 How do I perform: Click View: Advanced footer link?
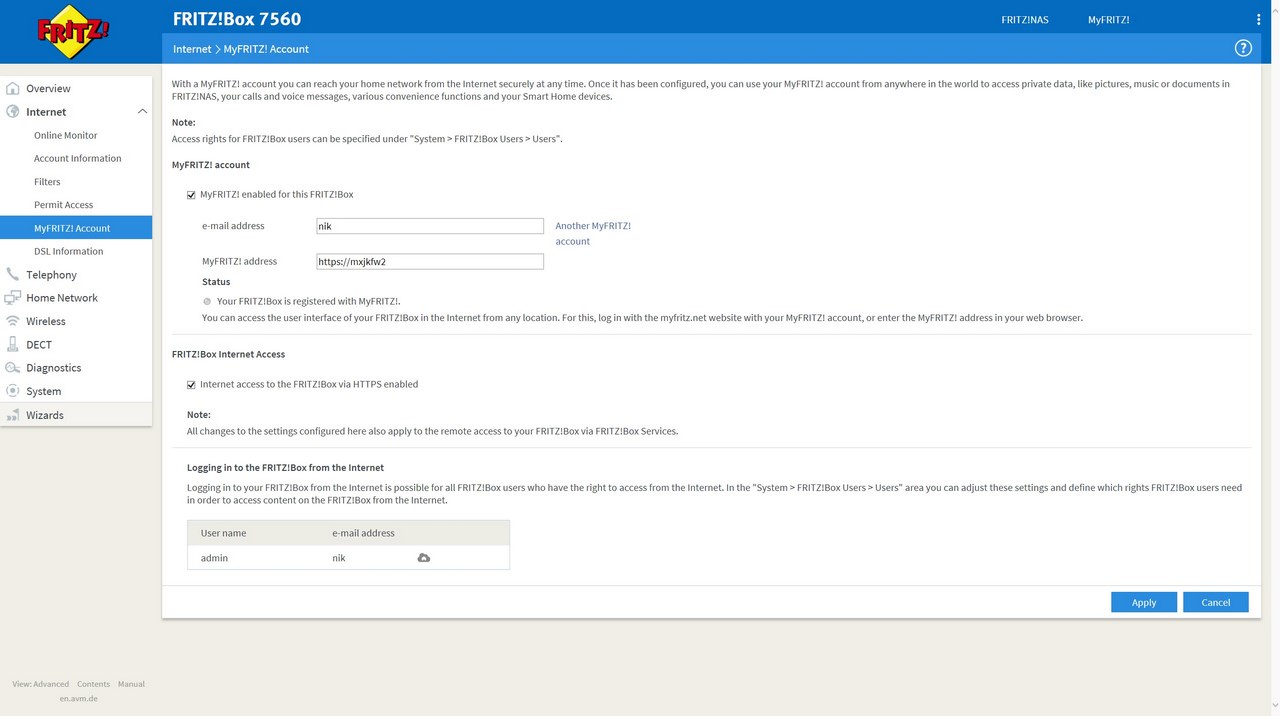coord(41,684)
